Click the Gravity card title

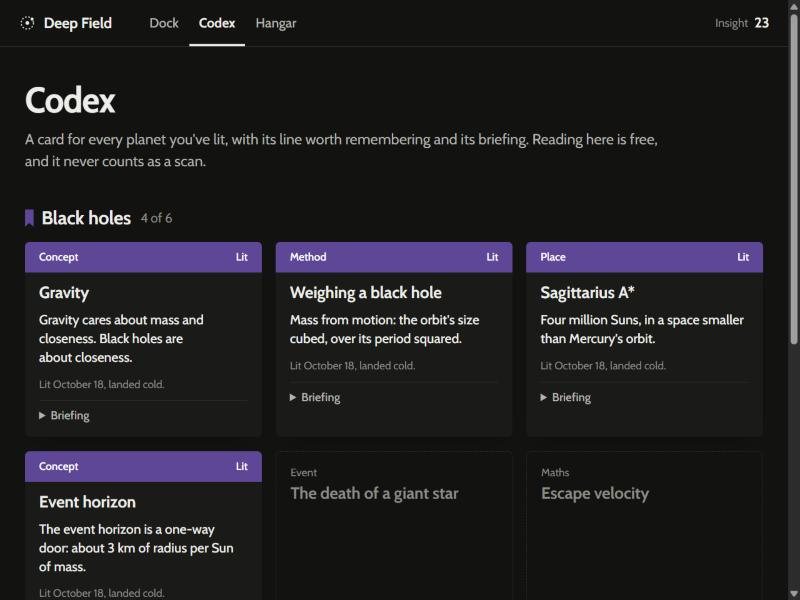tap(64, 293)
